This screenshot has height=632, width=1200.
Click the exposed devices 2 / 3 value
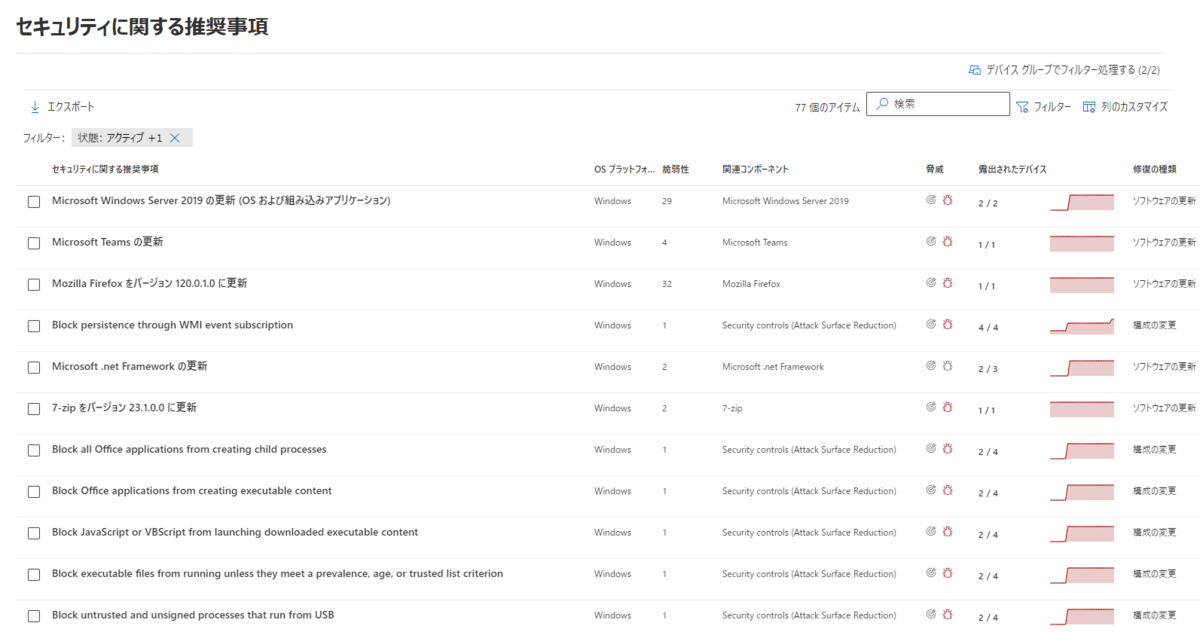pos(987,369)
